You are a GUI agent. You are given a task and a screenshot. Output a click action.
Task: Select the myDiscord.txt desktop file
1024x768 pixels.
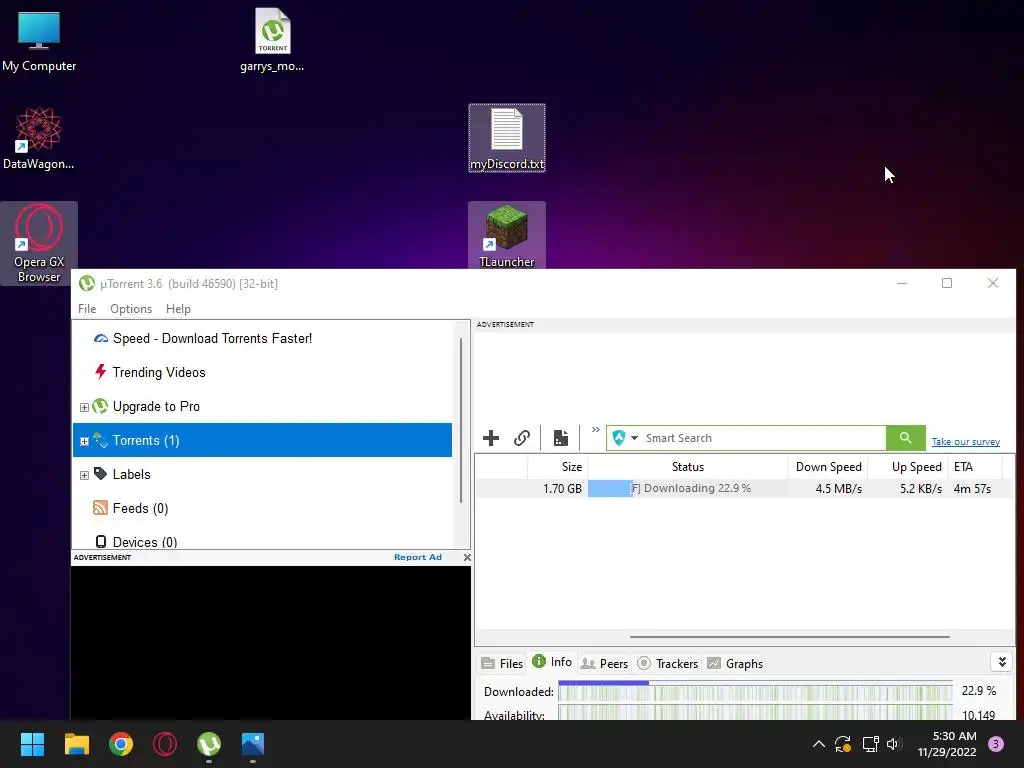click(x=507, y=138)
